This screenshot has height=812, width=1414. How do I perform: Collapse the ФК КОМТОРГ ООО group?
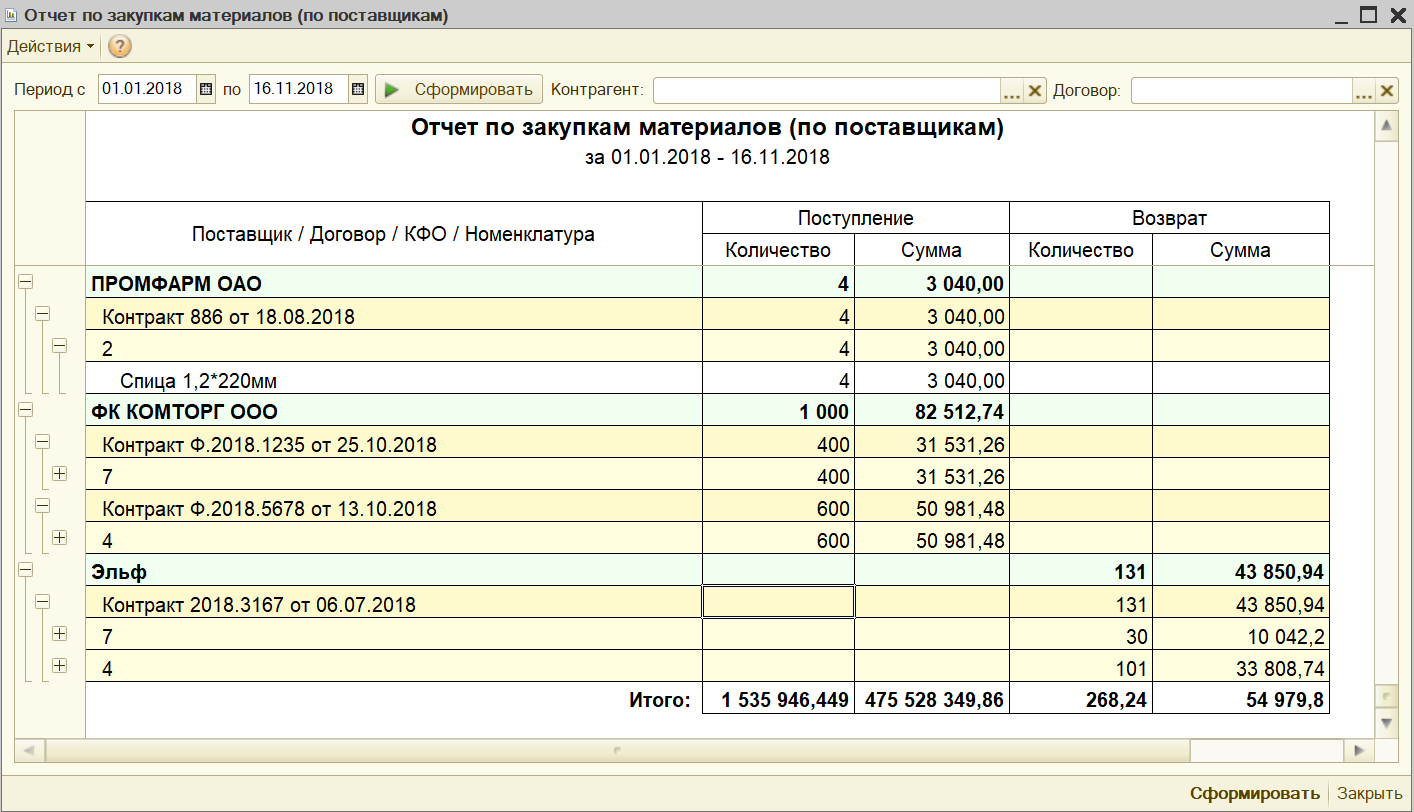pos(25,410)
